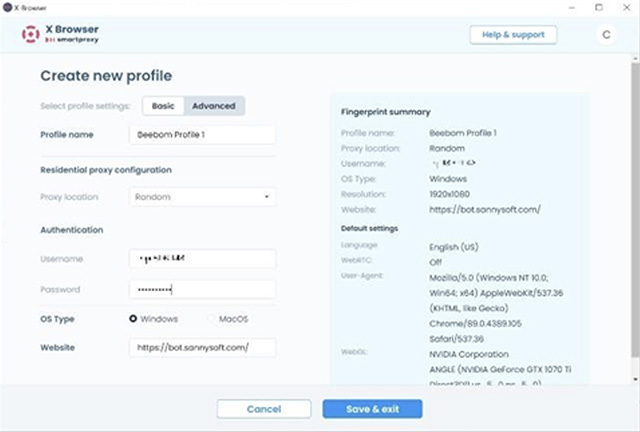Viewport: 640px width, 432px height.
Task: Focus the Username input field
Action: pyautogui.click(x=202, y=258)
